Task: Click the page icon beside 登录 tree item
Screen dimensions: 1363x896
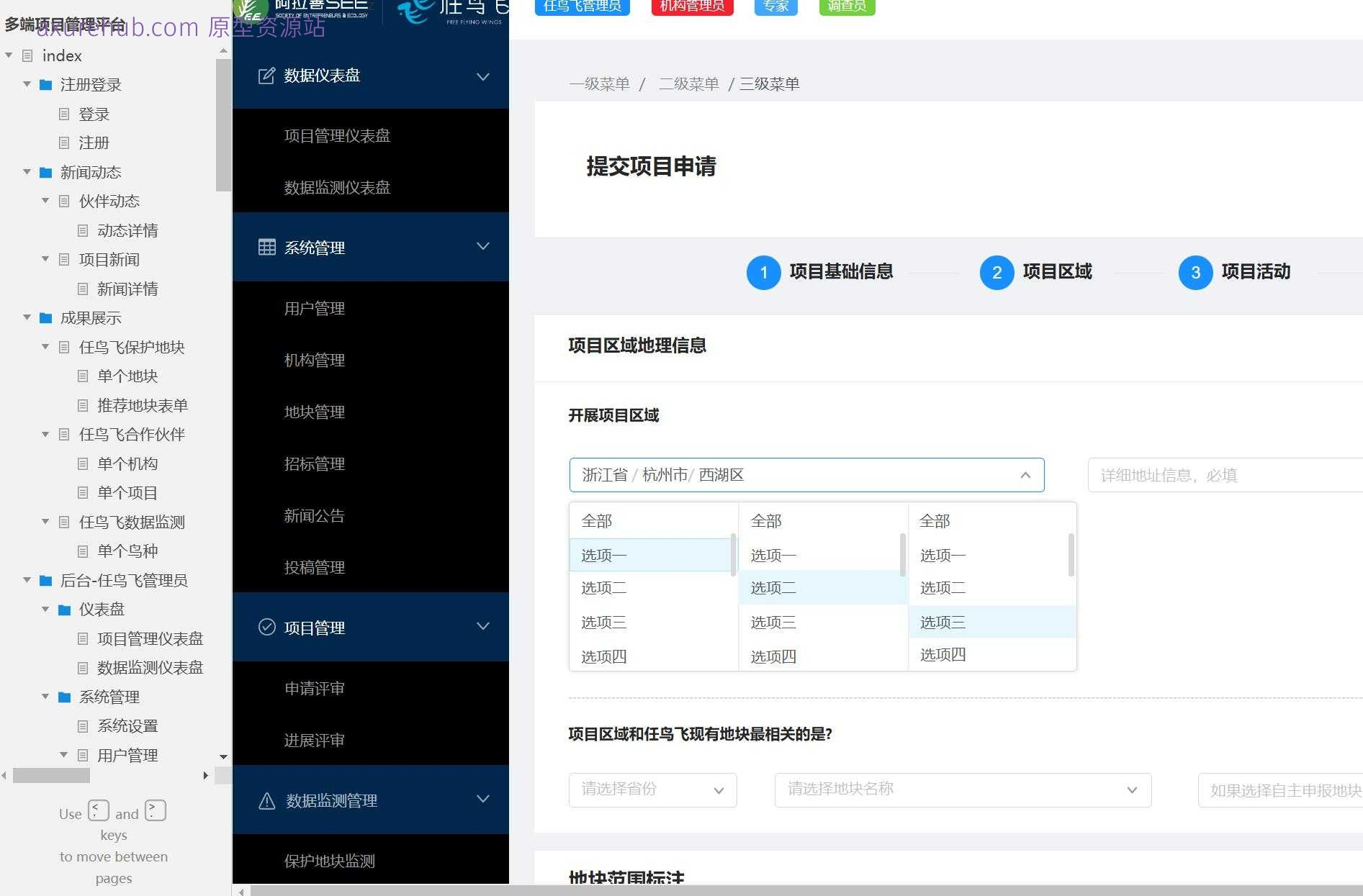Action: [x=64, y=114]
